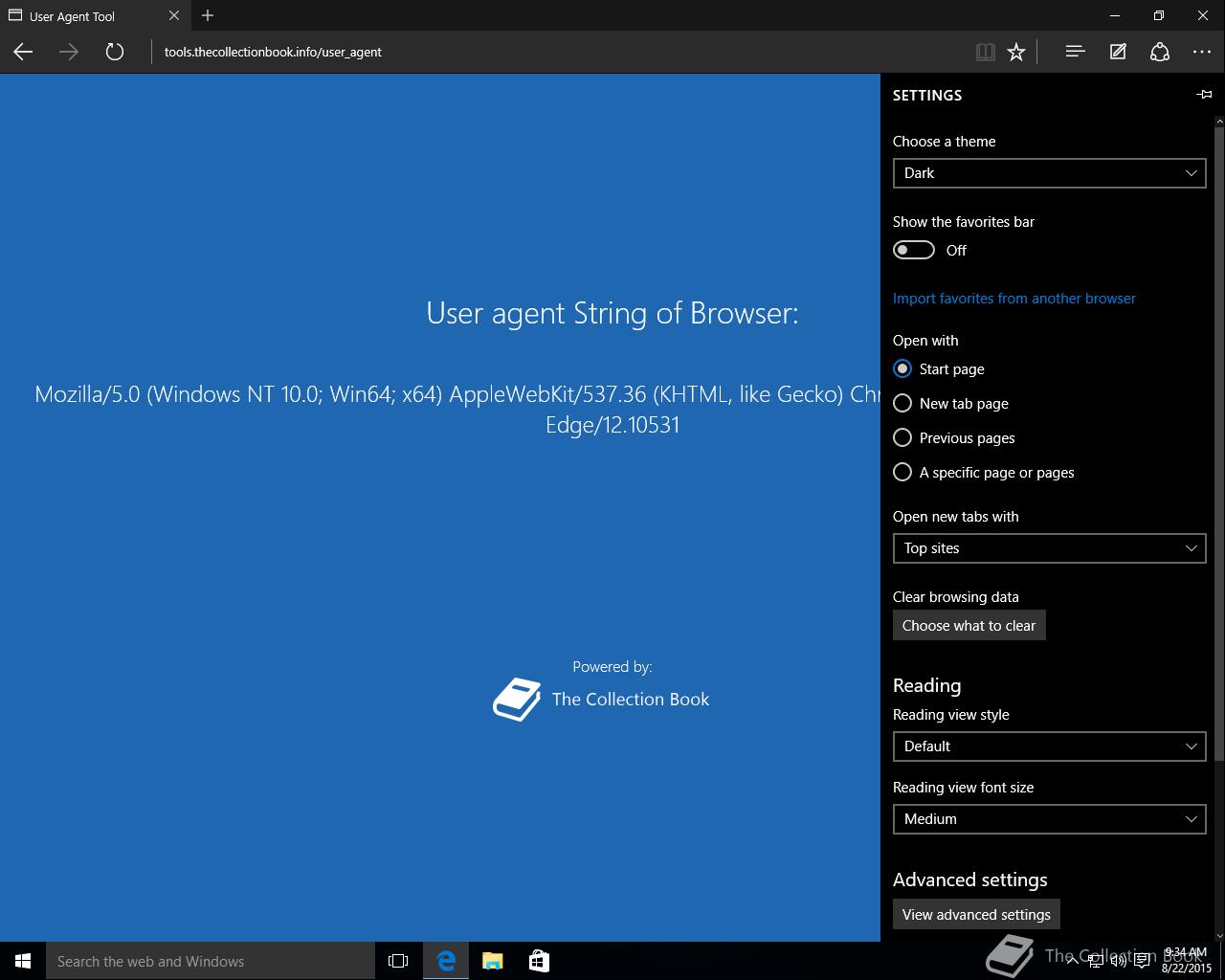Screen dimensions: 1225x980
Task: Open the Reading view style dropdown
Action: (1049, 746)
